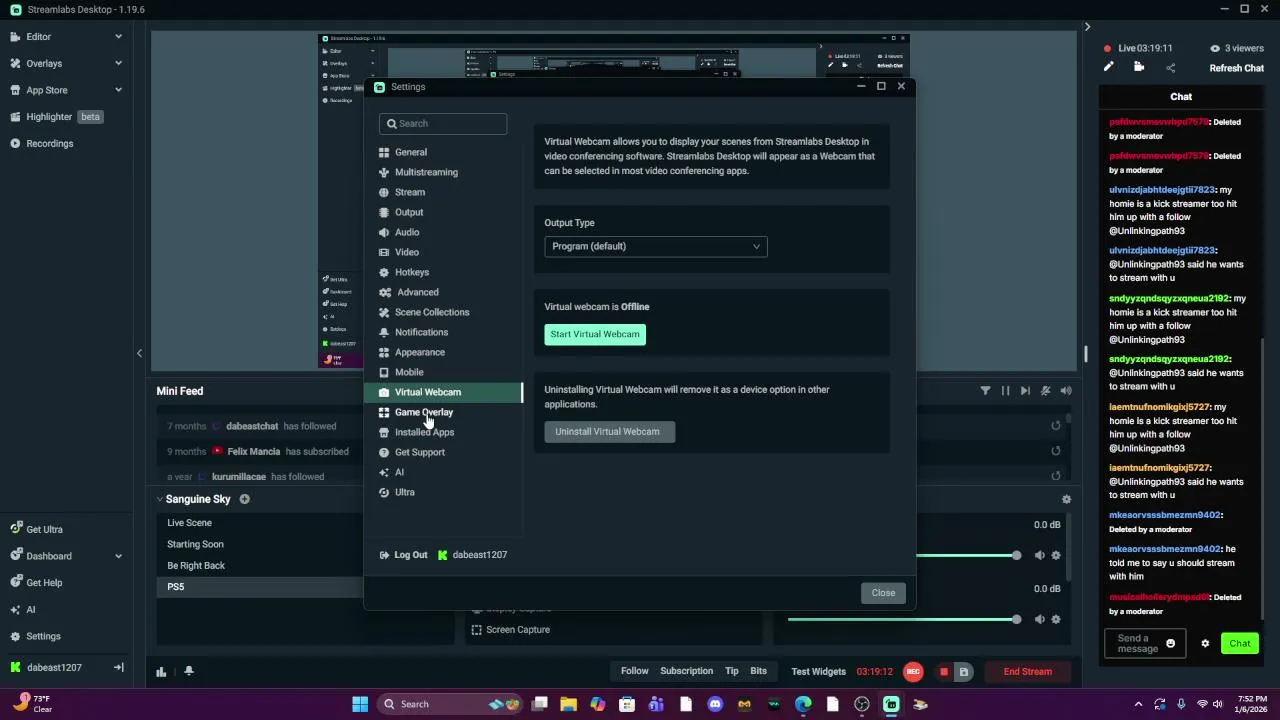This screenshot has height=720, width=1280.
Task: Replay the Felix Mancia subscription alert
Action: 1055,451
